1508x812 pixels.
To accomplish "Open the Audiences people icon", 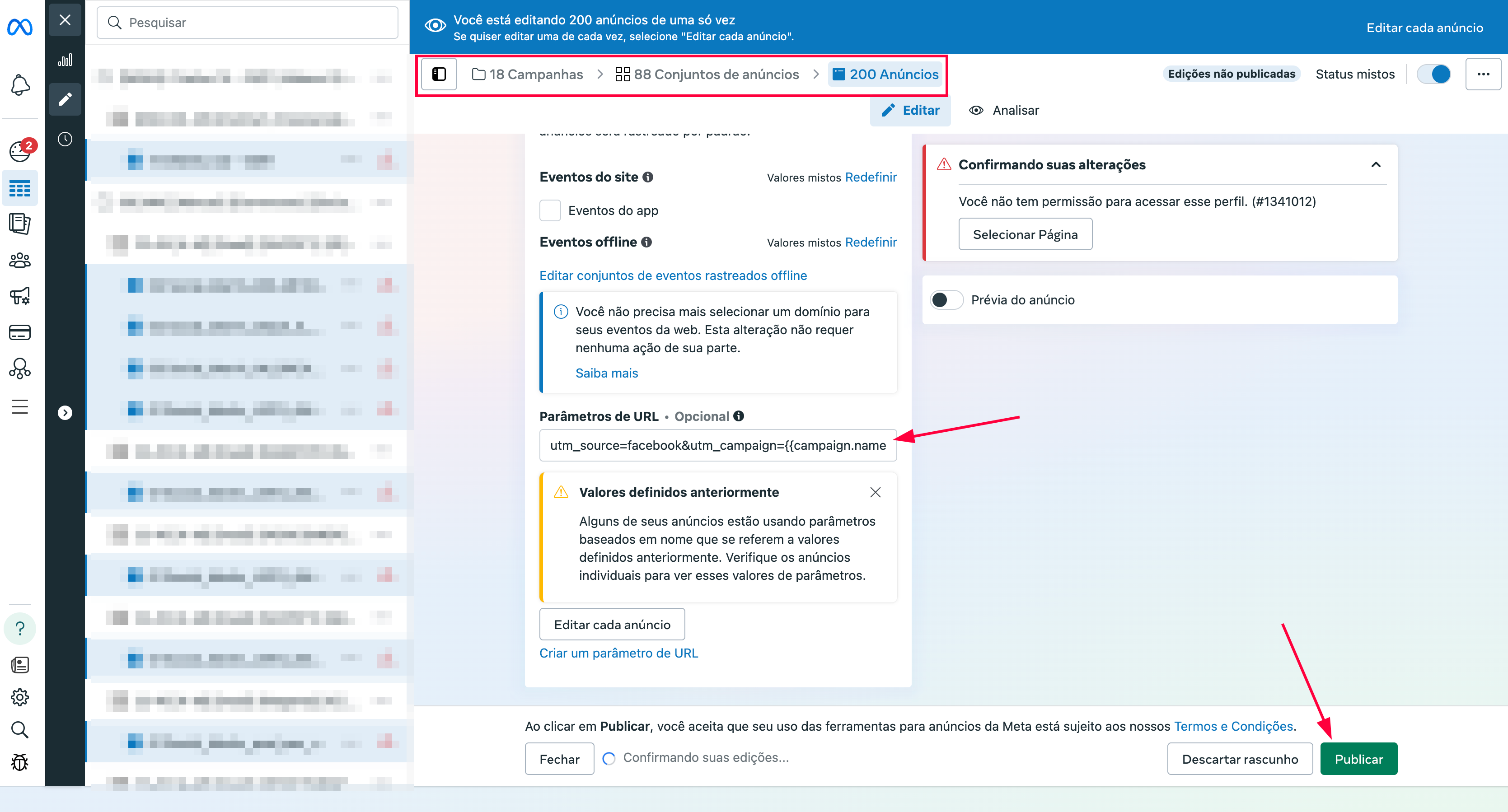I will 20,260.
